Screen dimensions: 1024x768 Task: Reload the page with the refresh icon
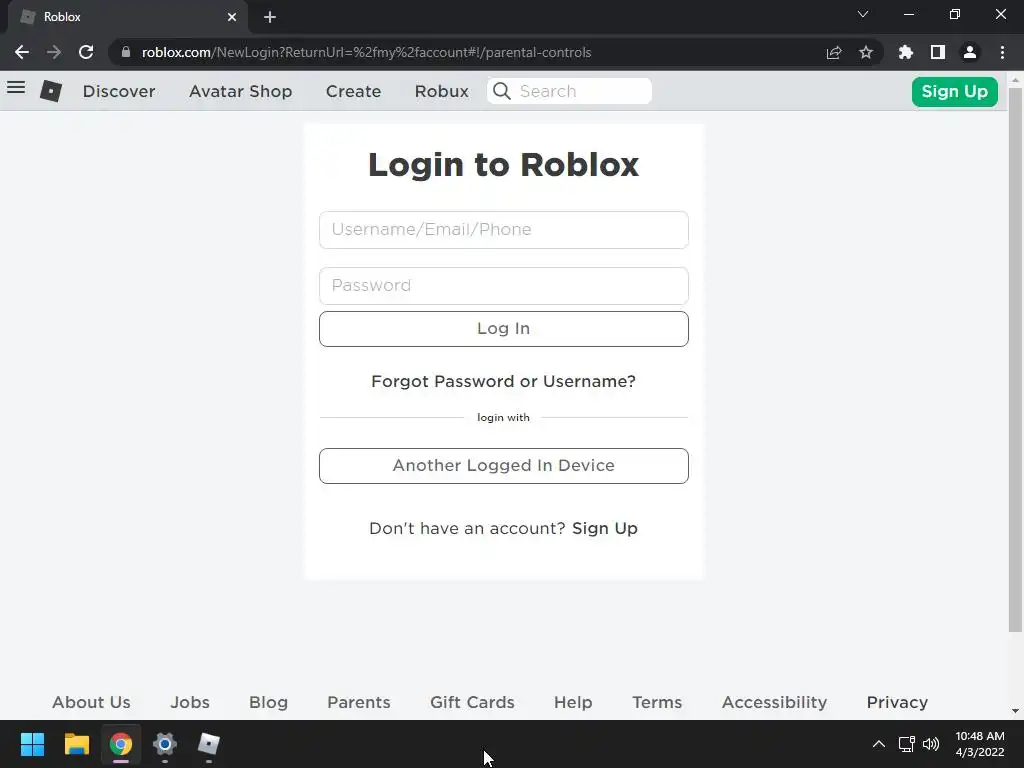[x=86, y=52]
